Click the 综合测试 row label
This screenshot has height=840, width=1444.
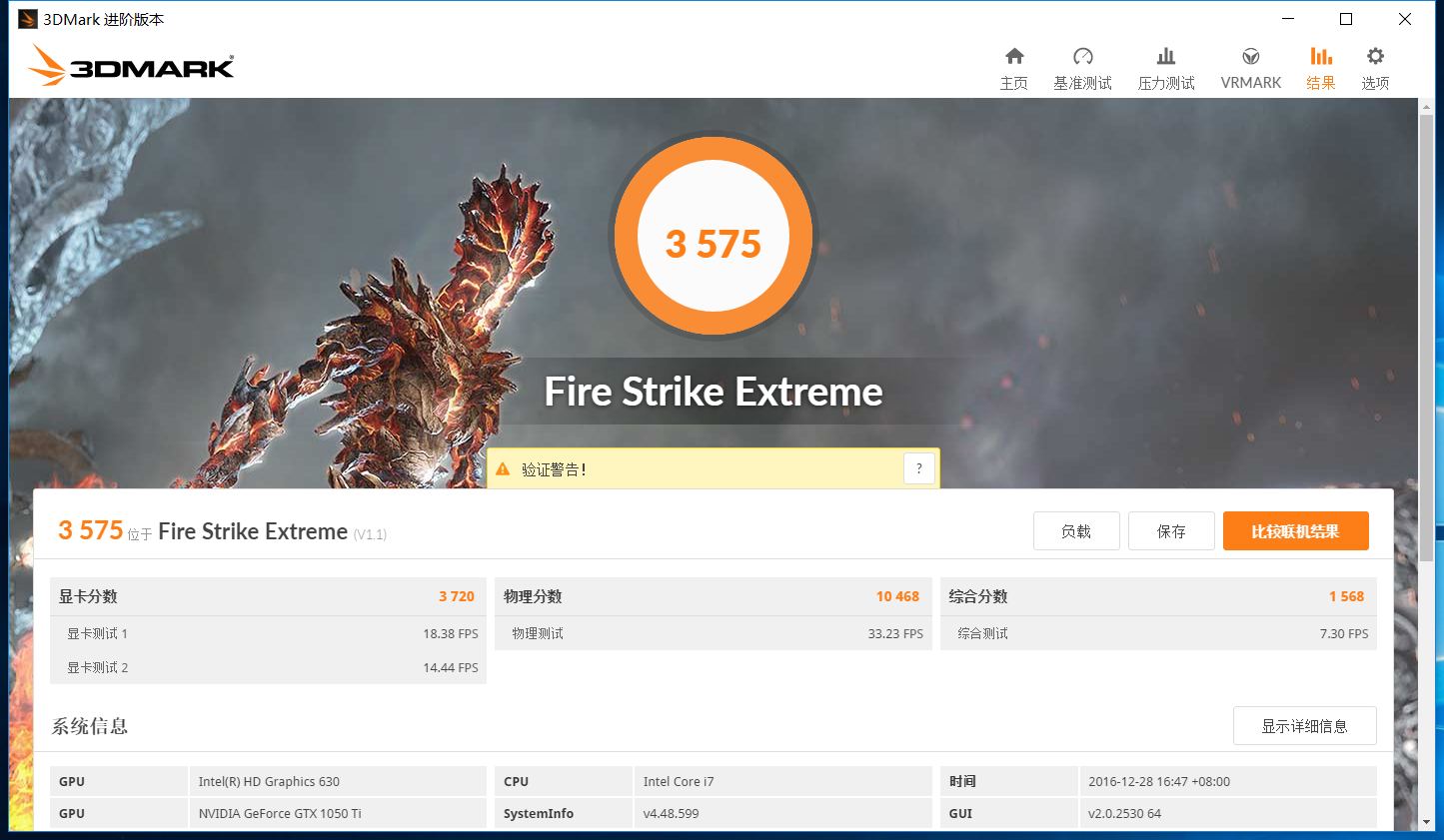[982, 633]
